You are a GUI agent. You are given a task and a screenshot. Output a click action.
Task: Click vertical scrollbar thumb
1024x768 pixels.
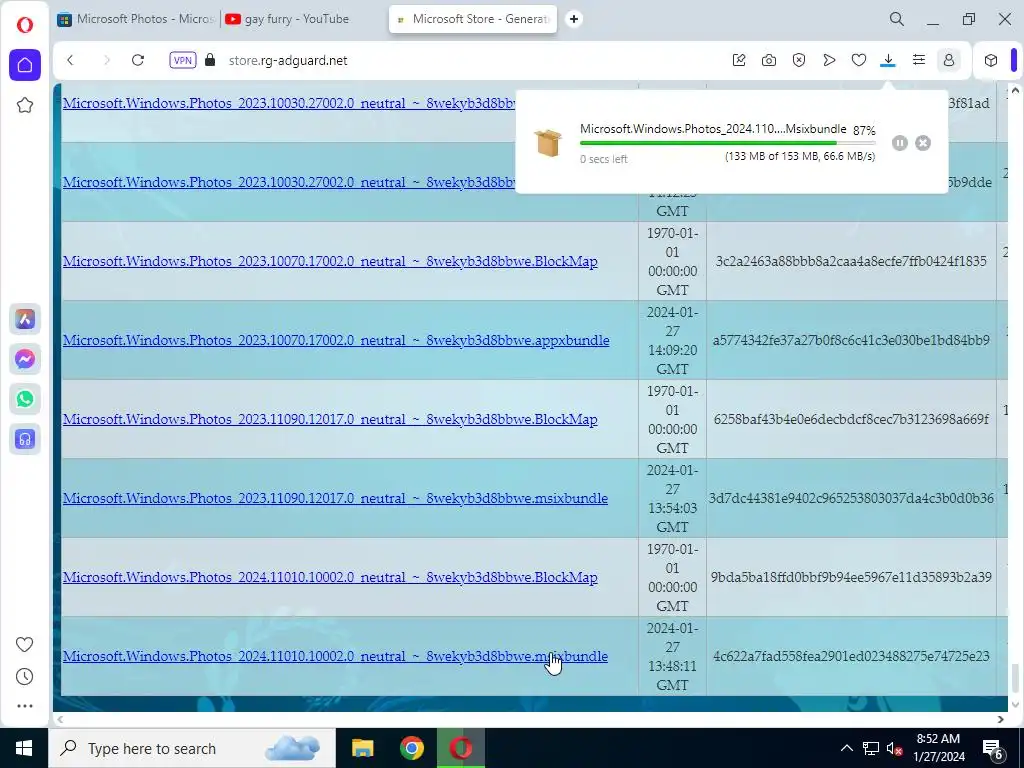coord(1014,678)
